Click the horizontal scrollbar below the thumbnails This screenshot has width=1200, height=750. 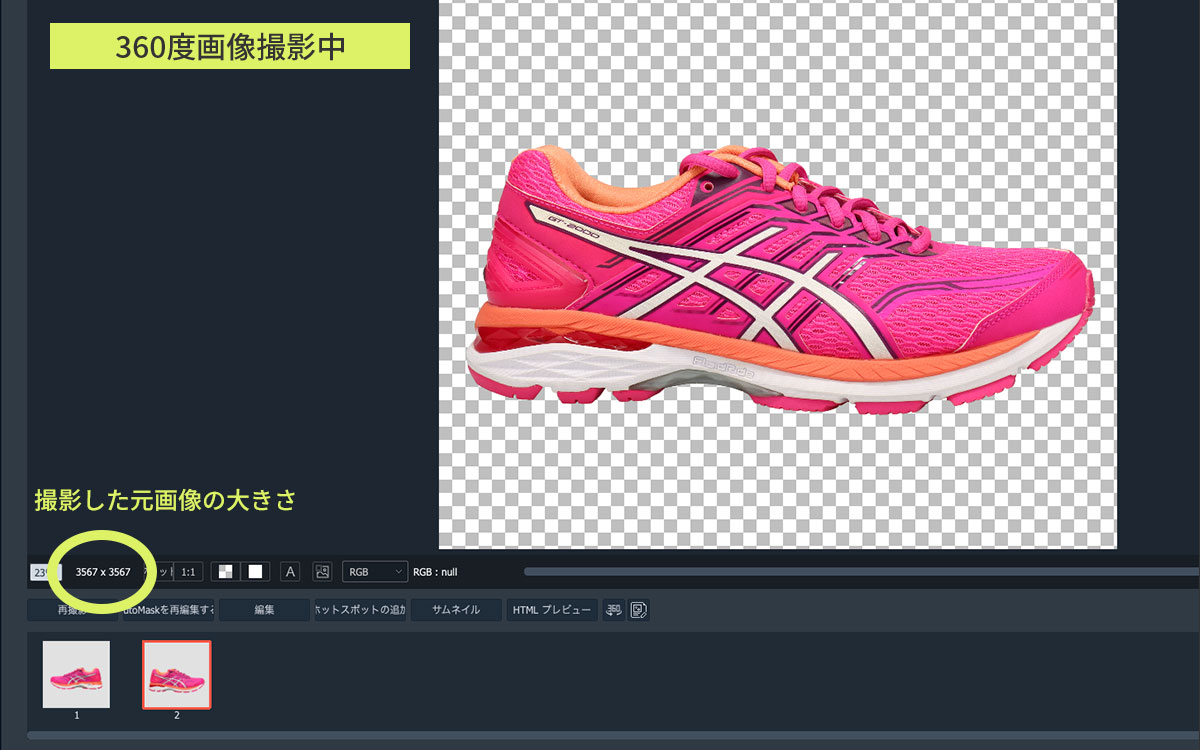pyautogui.click(x=600, y=735)
